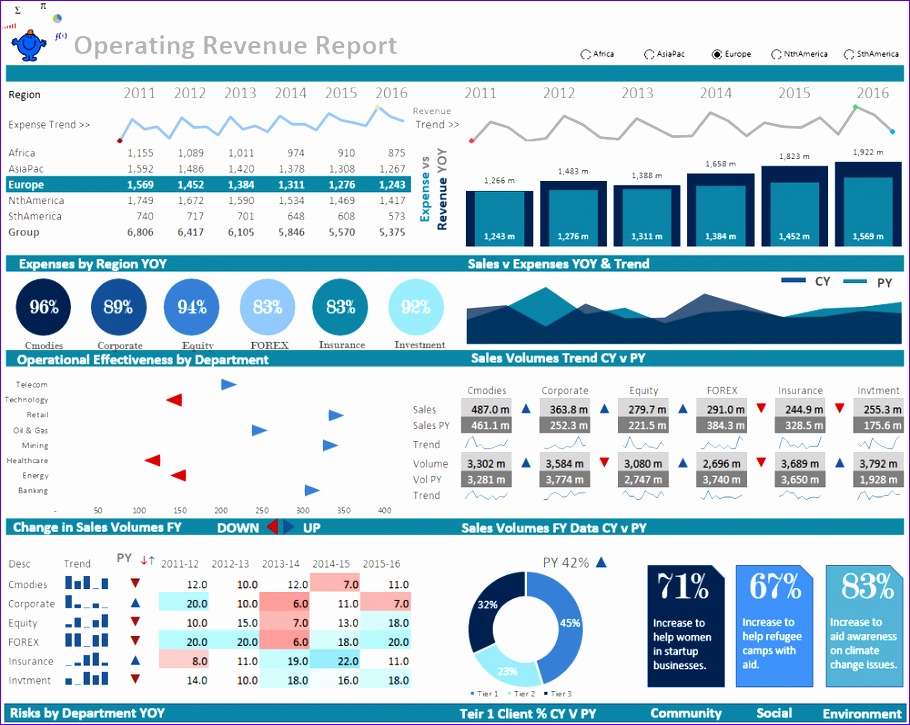Select the SthAmerica region radio button
Image resolution: width=910 pixels, height=725 pixels.
(x=847, y=54)
